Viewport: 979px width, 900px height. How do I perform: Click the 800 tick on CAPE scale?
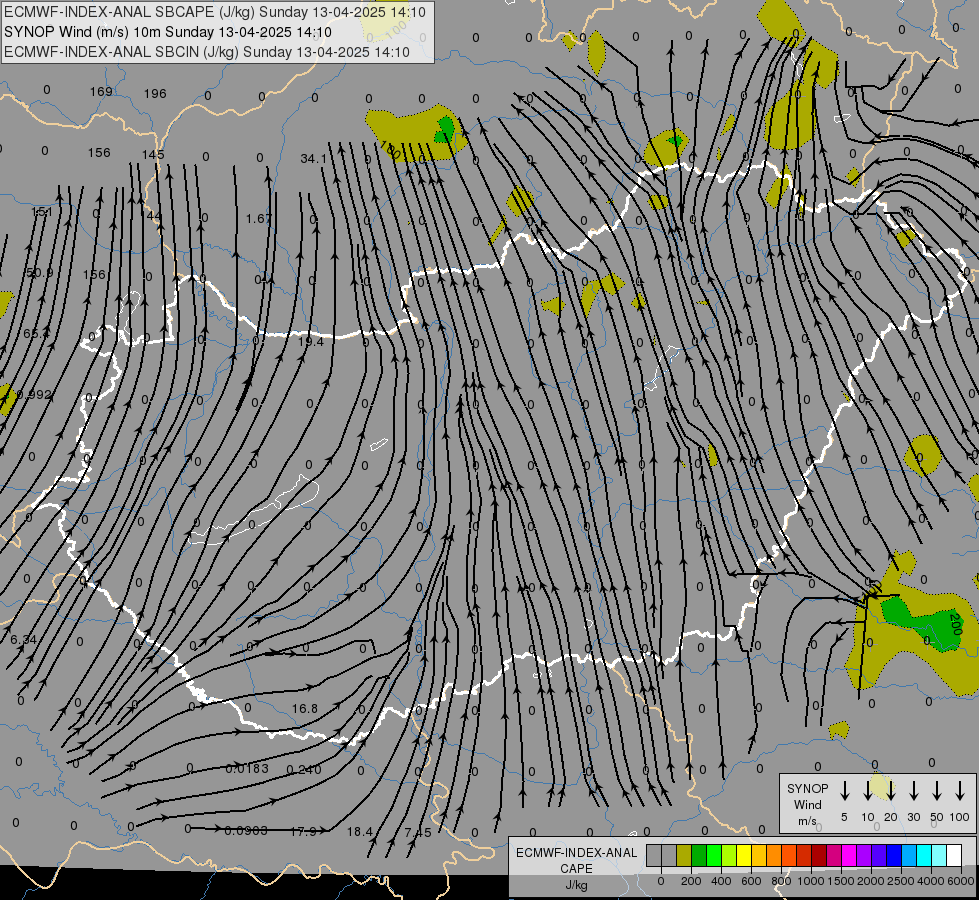(x=780, y=881)
